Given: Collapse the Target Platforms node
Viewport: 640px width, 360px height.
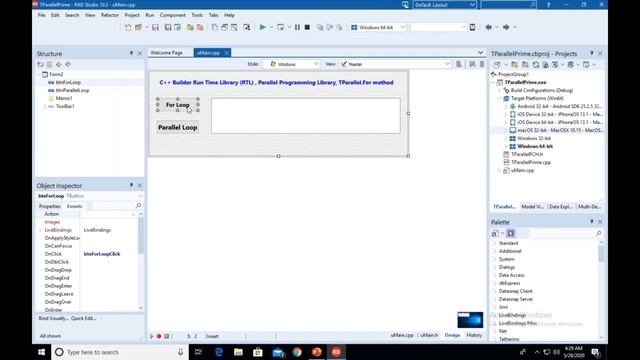Looking at the screenshot, I should (x=500, y=98).
